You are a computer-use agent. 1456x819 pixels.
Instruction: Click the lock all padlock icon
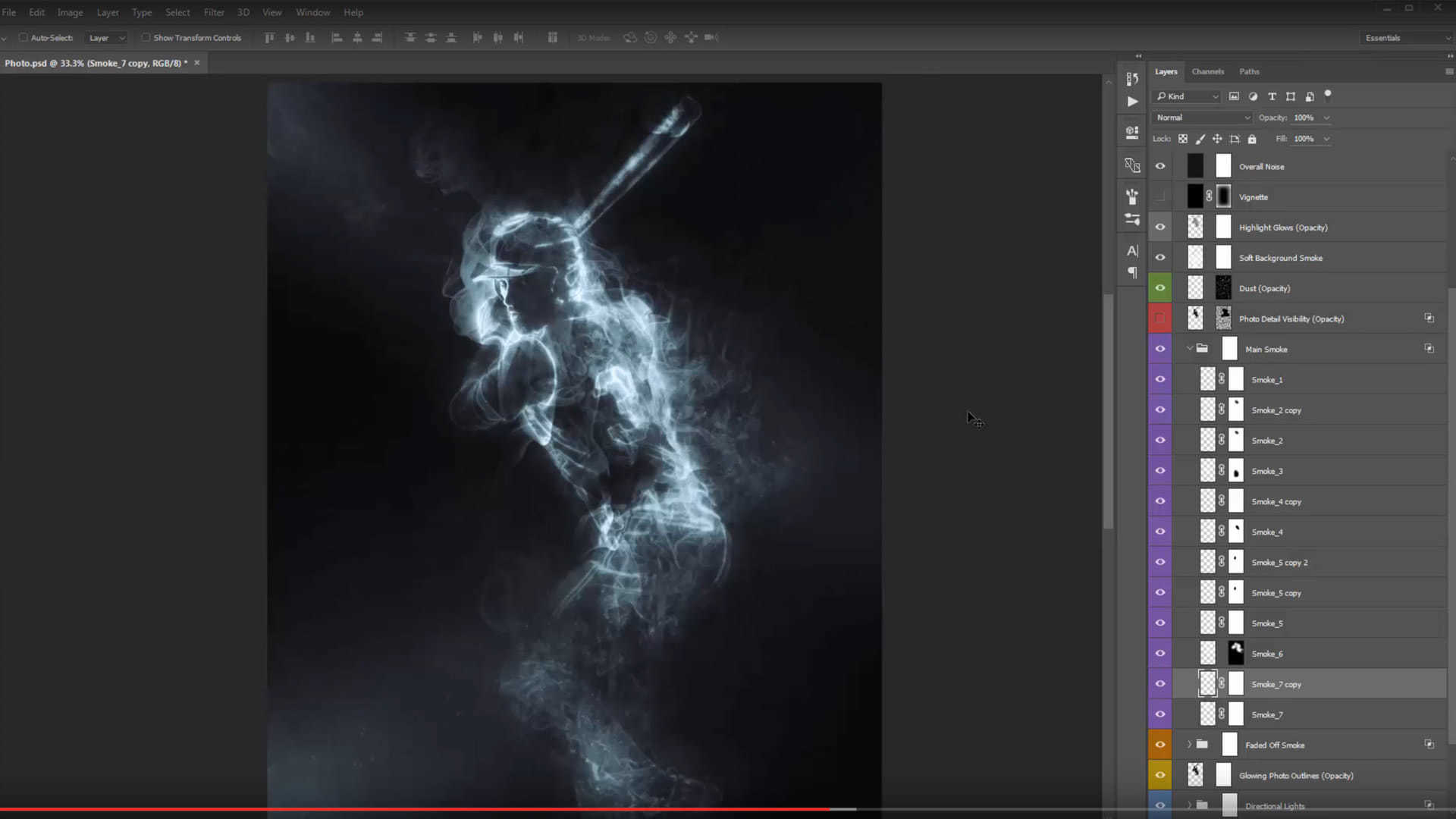coord(1252,139)
